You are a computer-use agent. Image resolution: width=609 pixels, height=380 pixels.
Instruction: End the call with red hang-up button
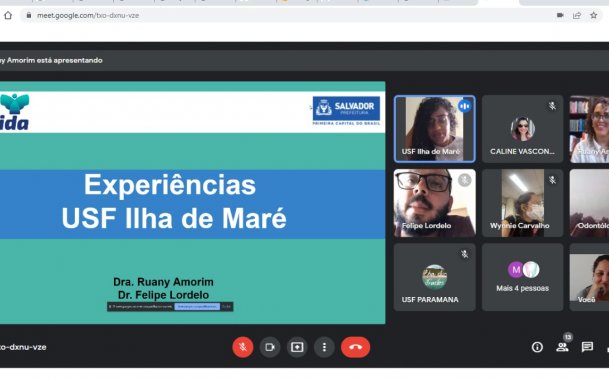(x=355, y=347)
